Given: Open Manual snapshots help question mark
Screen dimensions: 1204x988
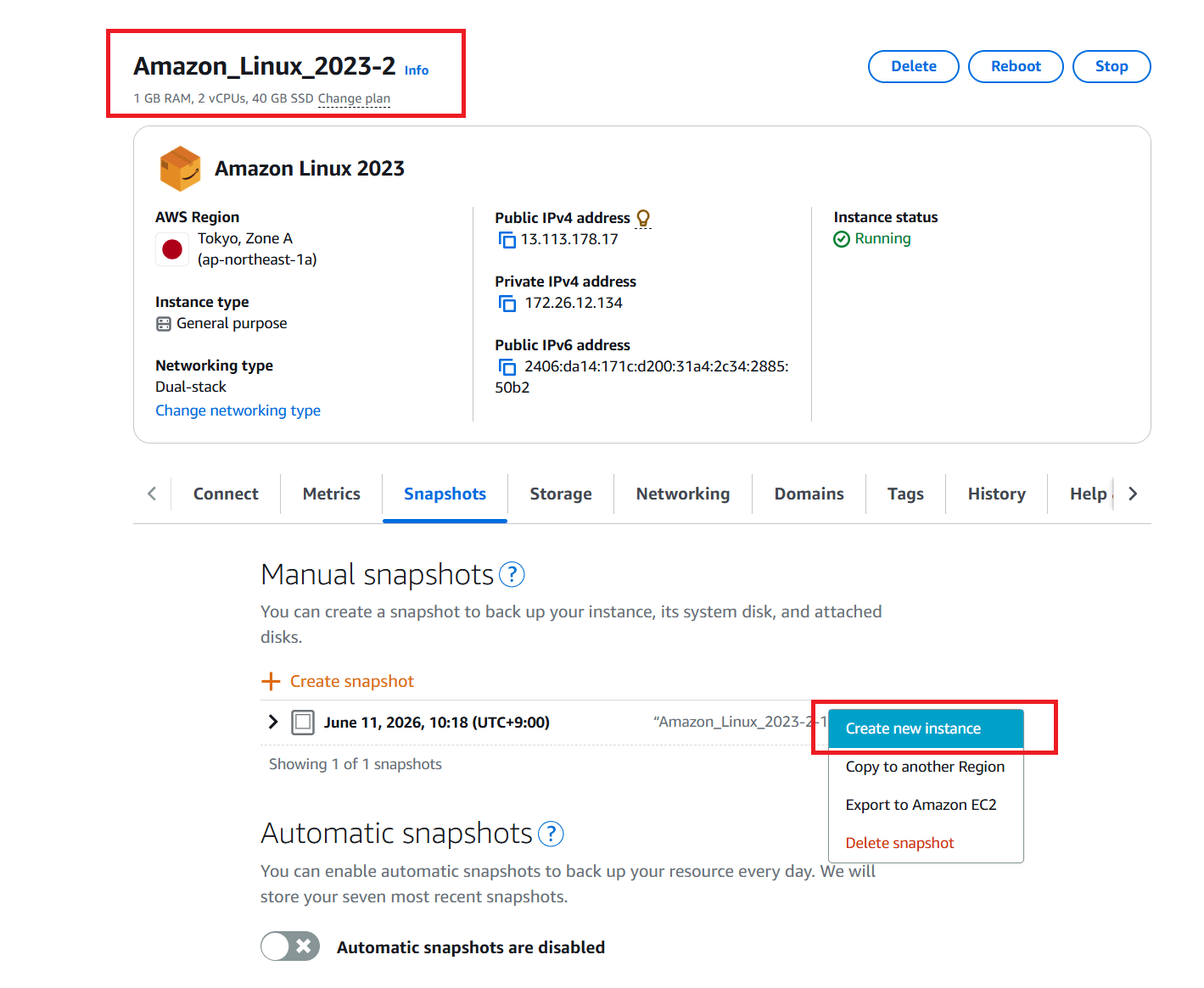Looking at the screenshot, I should [x=512, y=575].
